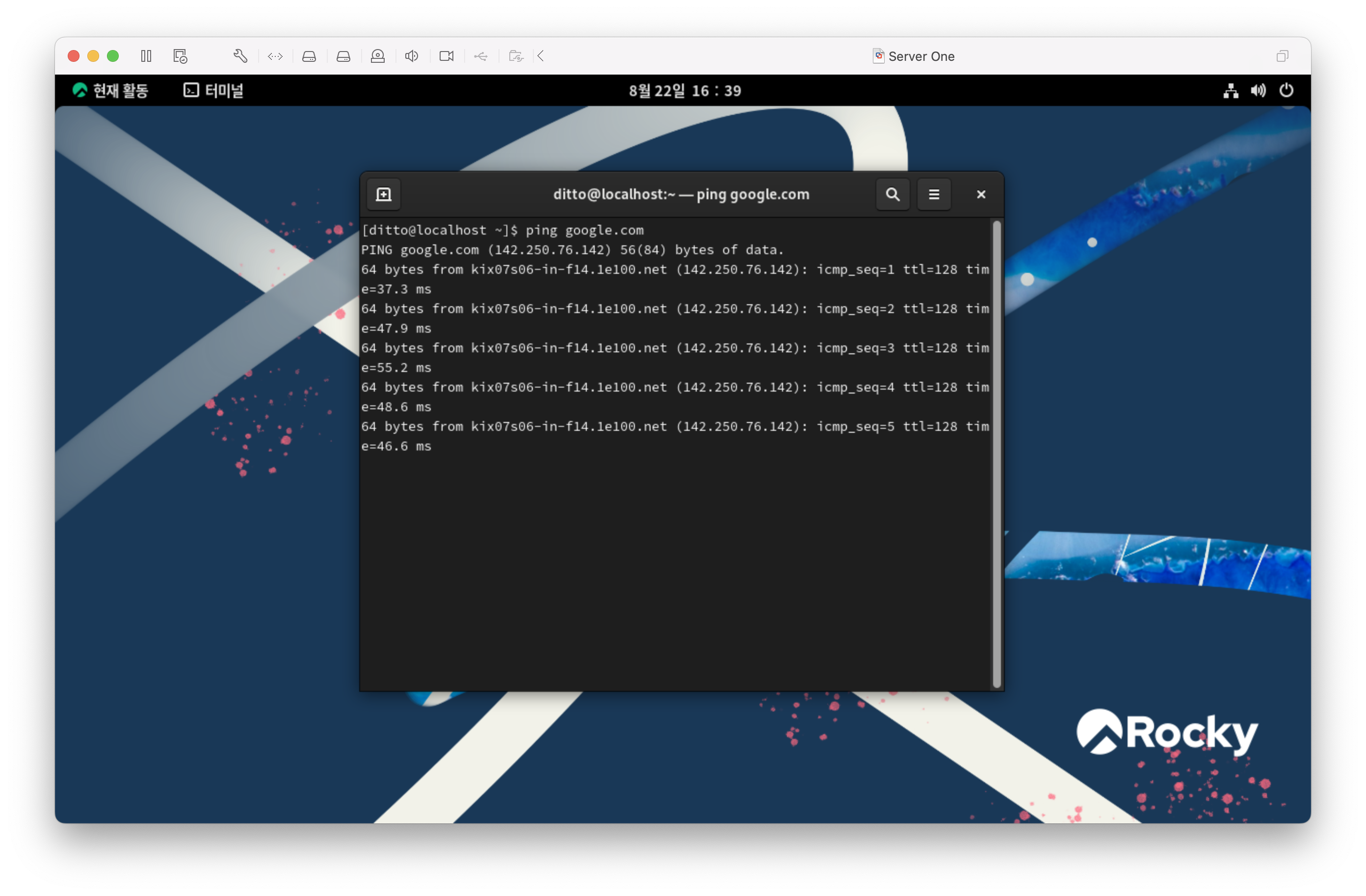The height and width of the screenshot is (896, 1366).
Task: Open the 터미널 app menu
Action: tap(213, 90)
